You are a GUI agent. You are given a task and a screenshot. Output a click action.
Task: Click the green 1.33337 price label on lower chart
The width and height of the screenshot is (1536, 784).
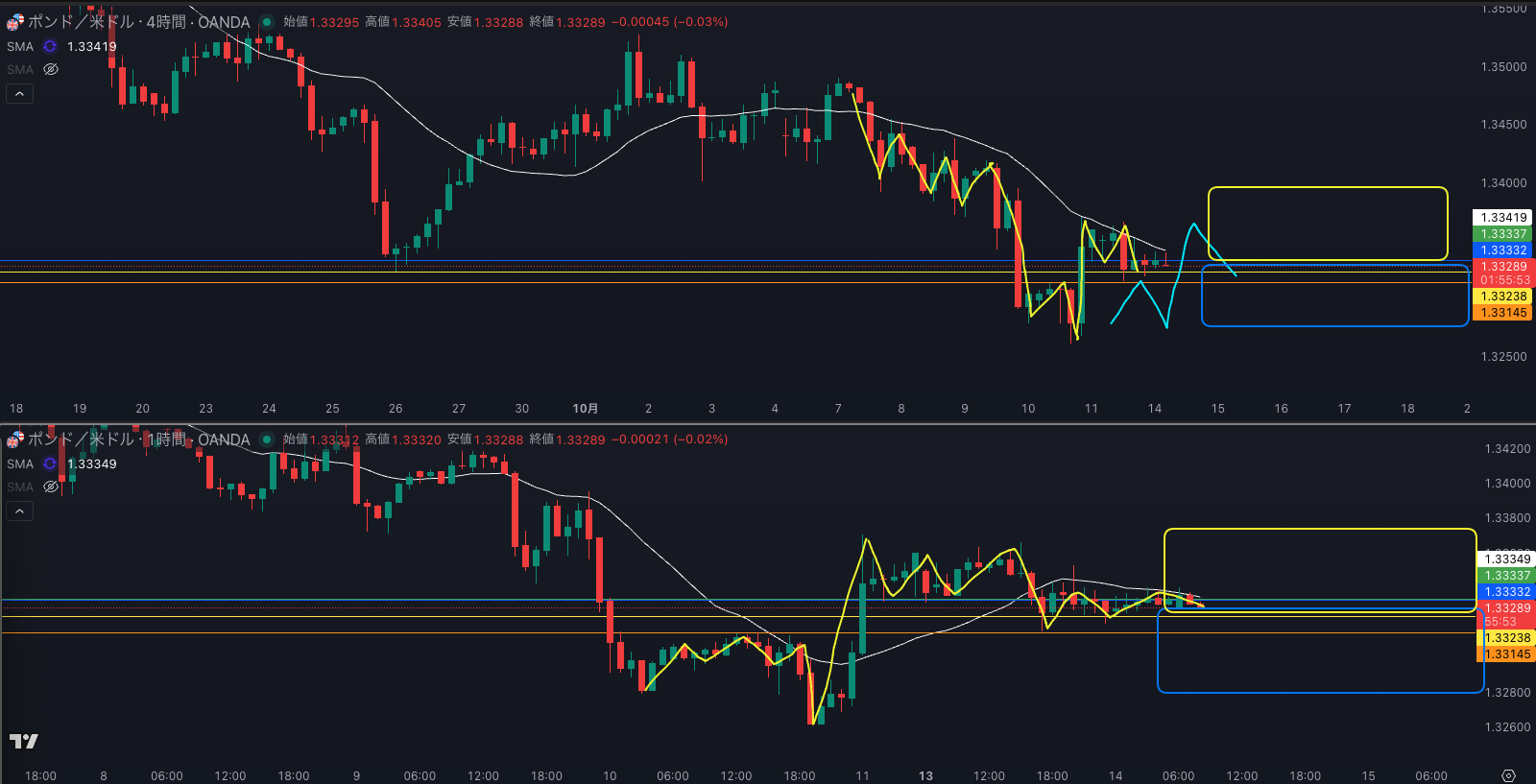click(x=1507, y=576)
